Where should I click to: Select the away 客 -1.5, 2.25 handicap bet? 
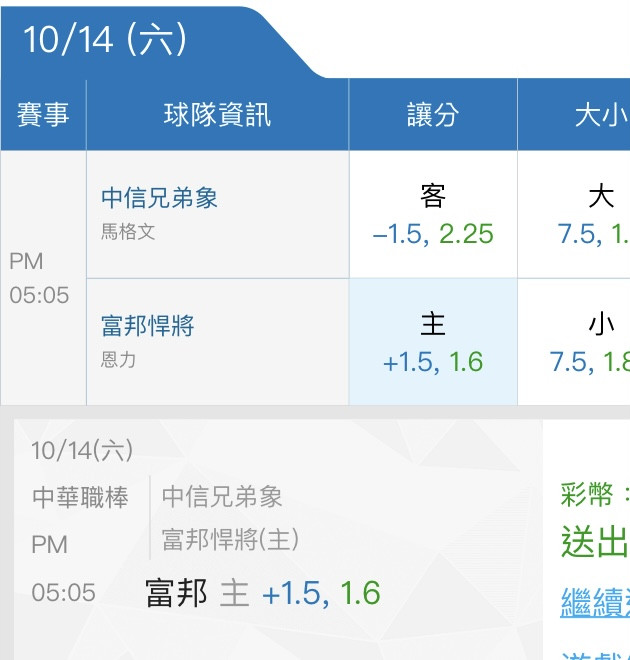point(433,214)
